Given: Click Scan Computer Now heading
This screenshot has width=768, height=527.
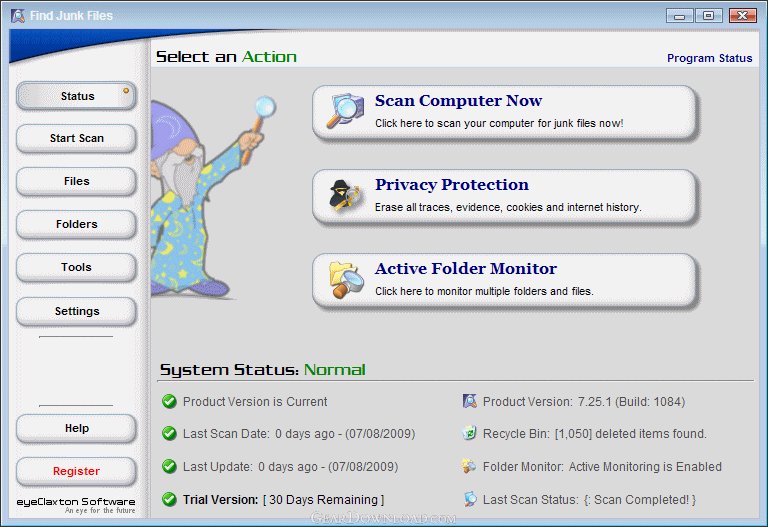Looking at the screenshot, I should coord(458,100).
